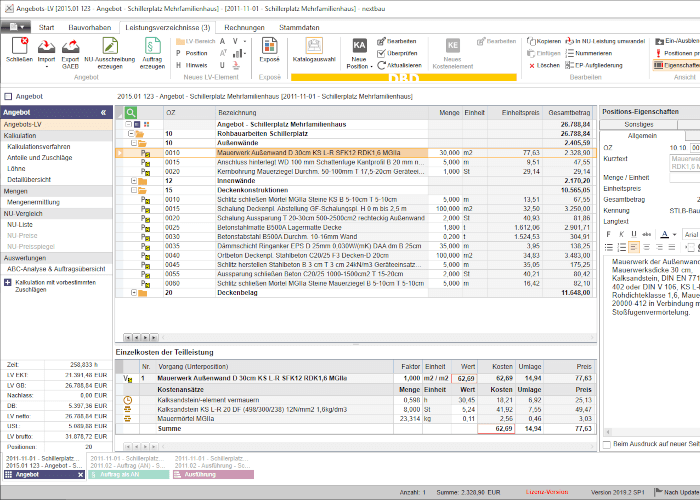Create NU-Ausschreibung via ribbon icon
This screenshot has height=500, width=700.
(x=110, y=46)
